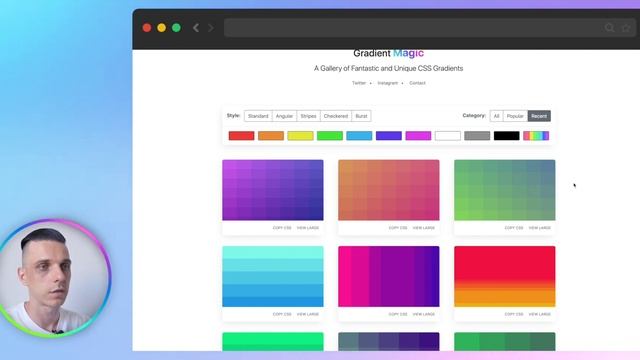The image size is (640, 360).
Task: Pick the black color filter swatch
Action: pyautogui.click(x=507, y=136)
